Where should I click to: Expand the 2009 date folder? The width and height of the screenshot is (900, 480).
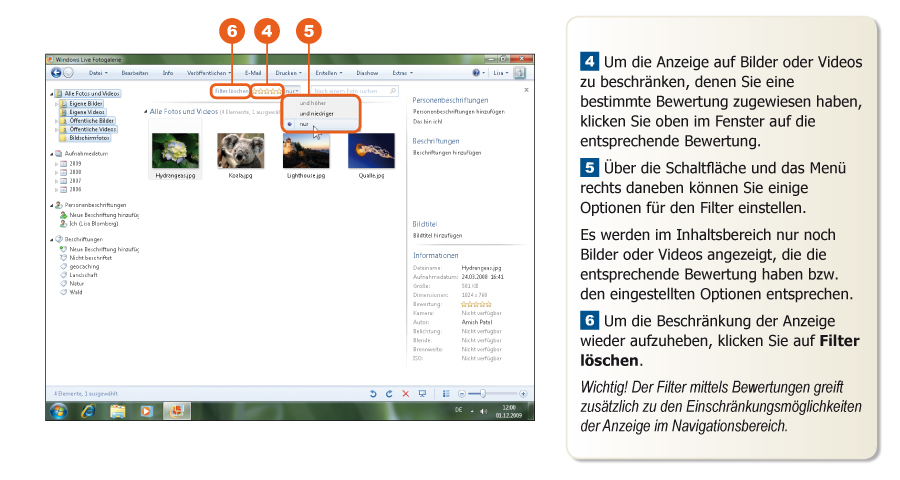(56, 162)
